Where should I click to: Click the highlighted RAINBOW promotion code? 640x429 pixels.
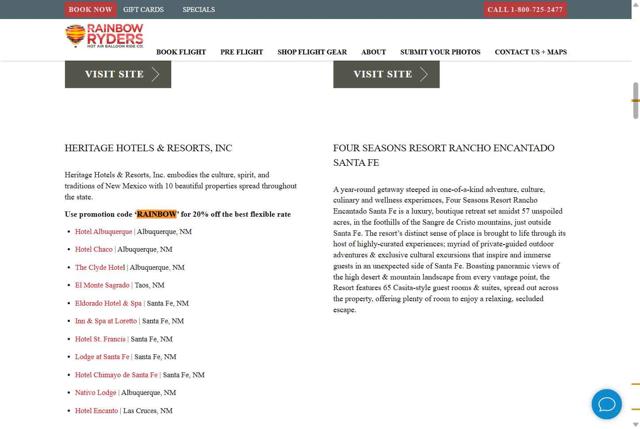156,214
